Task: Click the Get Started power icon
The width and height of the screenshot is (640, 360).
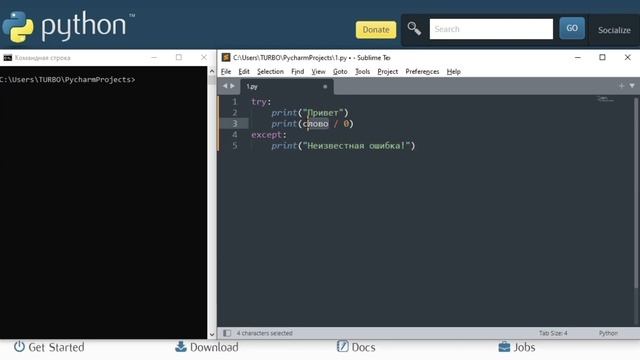Action: 19,347
